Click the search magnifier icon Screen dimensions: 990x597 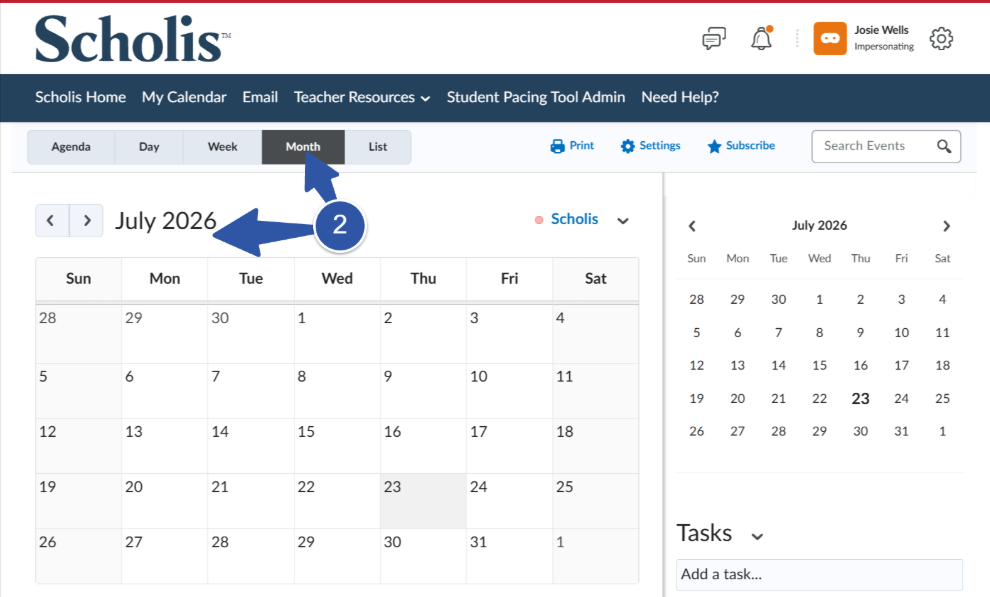click(x=944, y=146)
